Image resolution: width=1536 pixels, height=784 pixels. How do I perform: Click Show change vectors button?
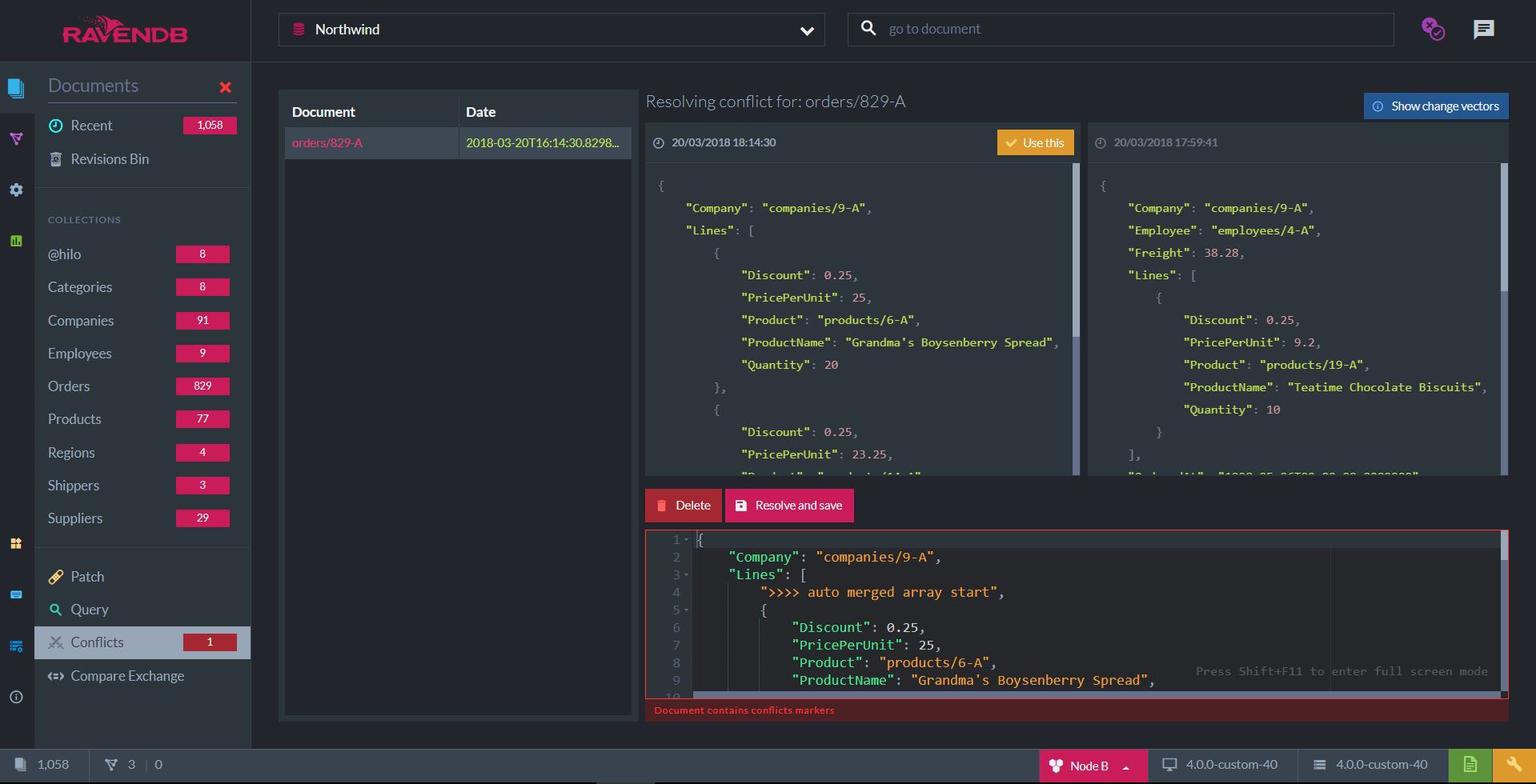point(1436,106)
